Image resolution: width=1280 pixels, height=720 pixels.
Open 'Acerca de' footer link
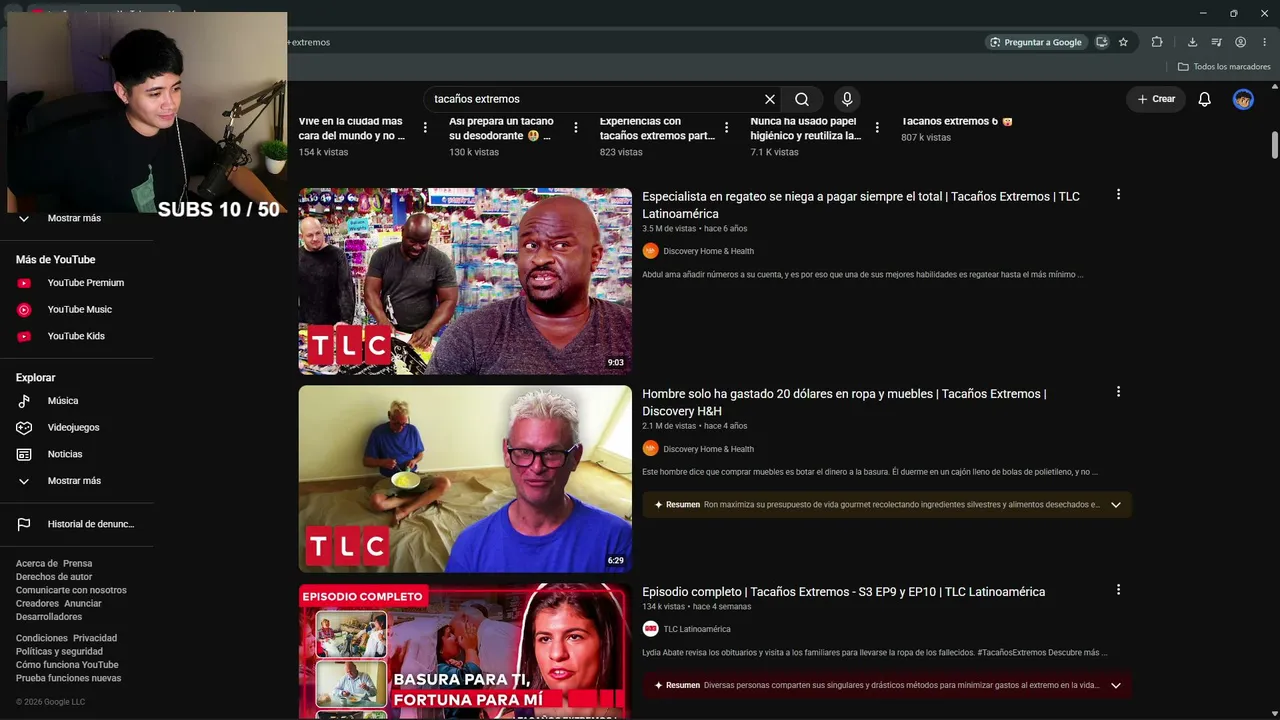coord(35,563)
